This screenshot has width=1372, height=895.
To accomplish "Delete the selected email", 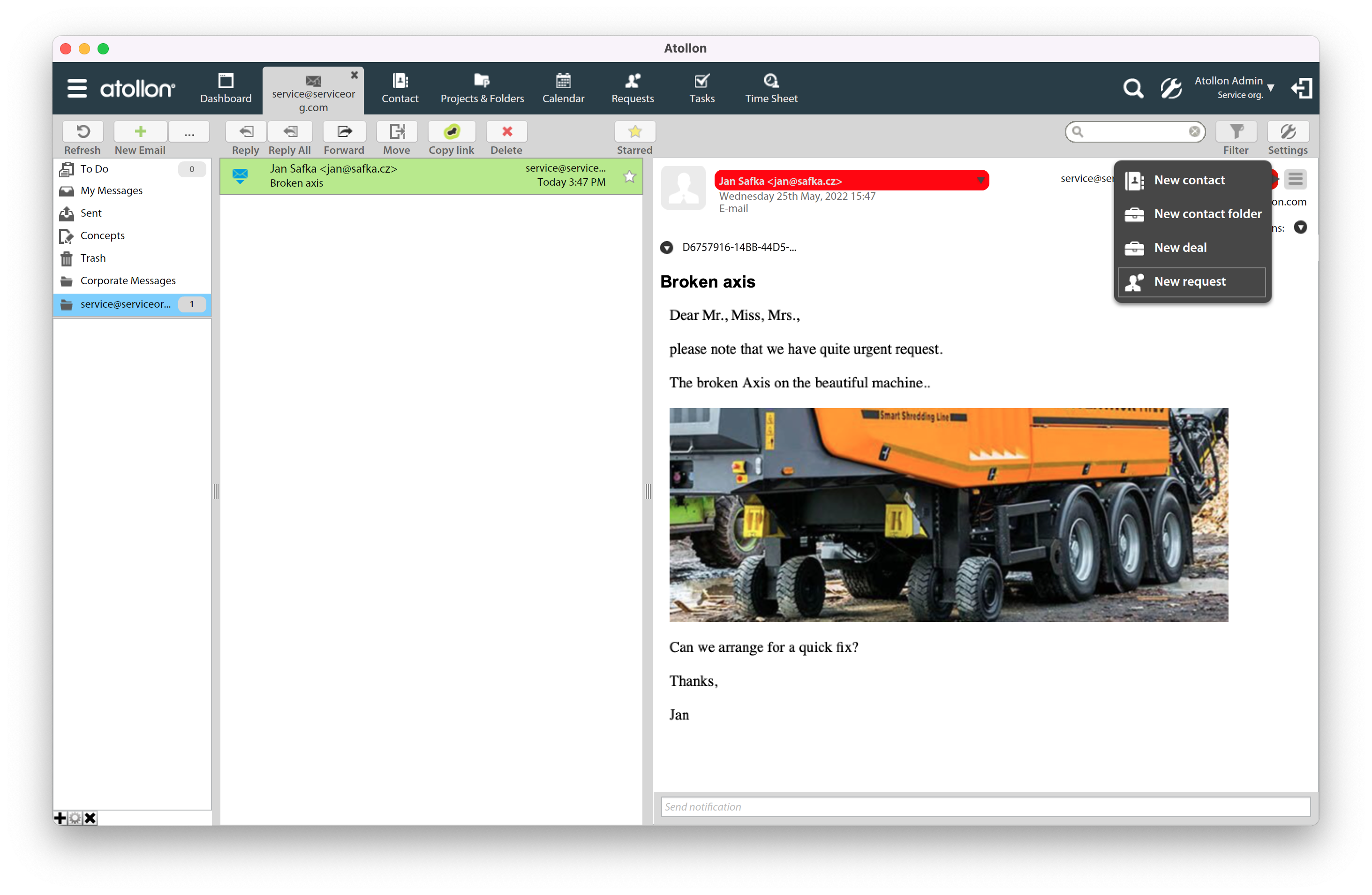I will pyautogui.click(x=506, y=137).
